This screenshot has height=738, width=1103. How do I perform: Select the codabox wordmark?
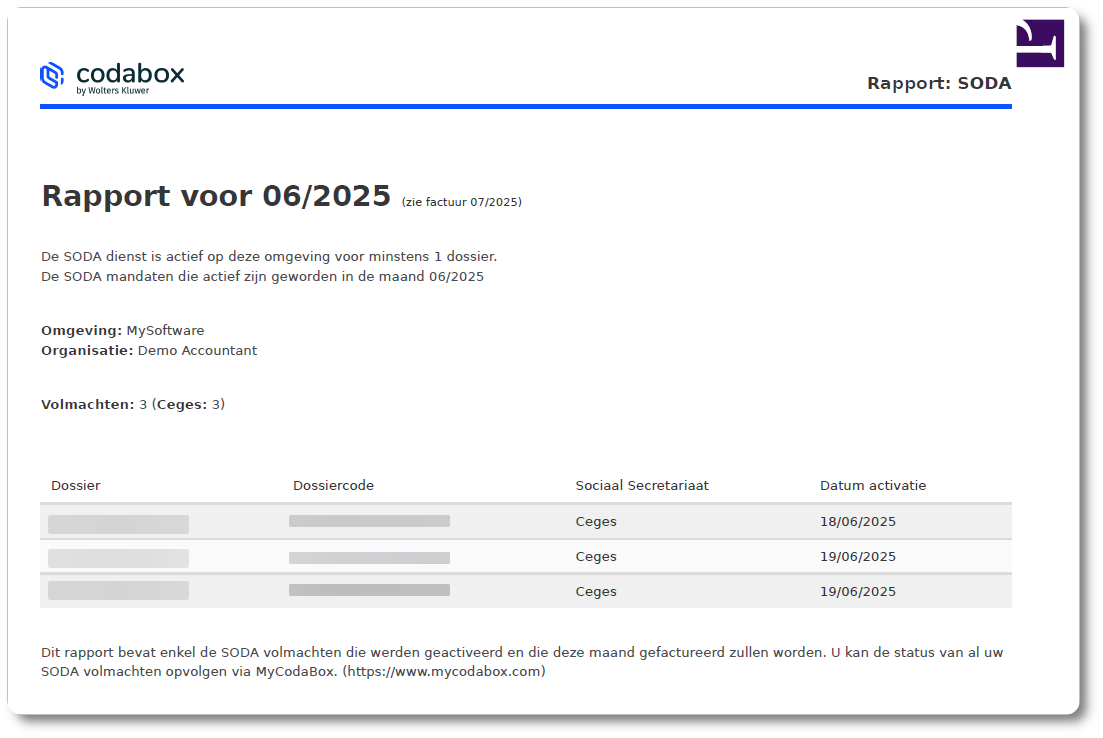pos(130,71)
